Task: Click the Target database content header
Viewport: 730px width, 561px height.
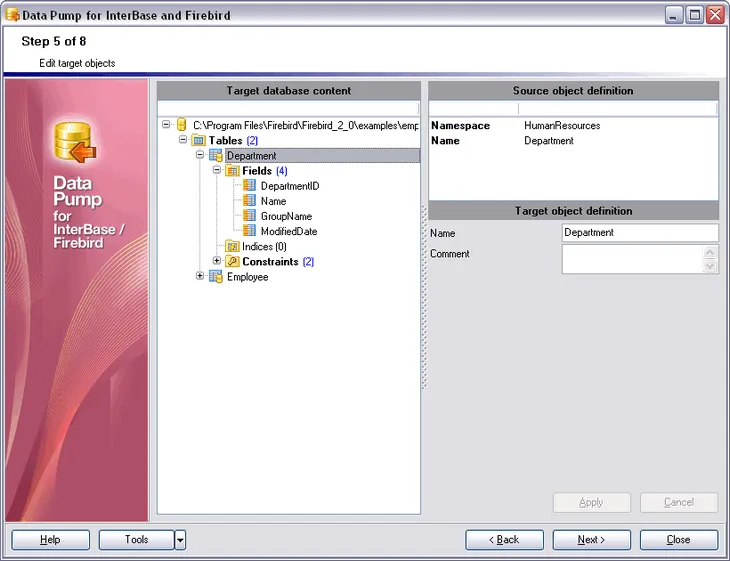Action: (289, 91)
